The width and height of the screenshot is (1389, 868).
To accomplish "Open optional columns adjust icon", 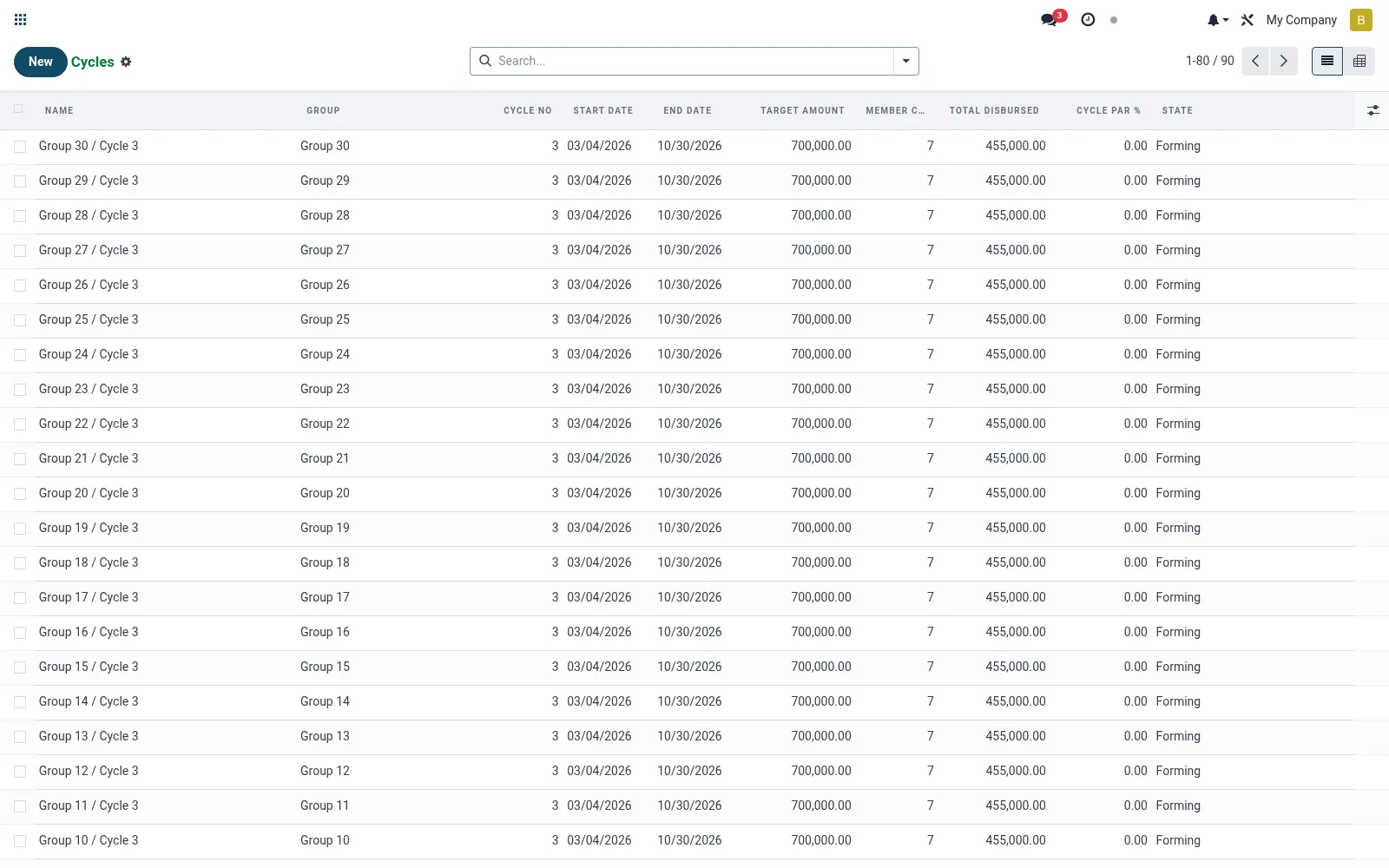I will pos(1373,110).
